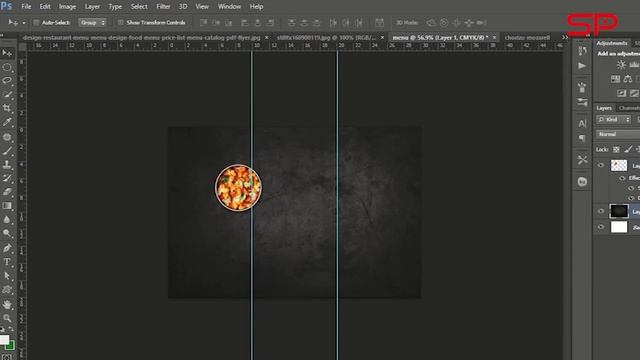This screenshot has width=640, height=360.
Task: Open the Group auto-select dropdown
Action: (93, 22)
